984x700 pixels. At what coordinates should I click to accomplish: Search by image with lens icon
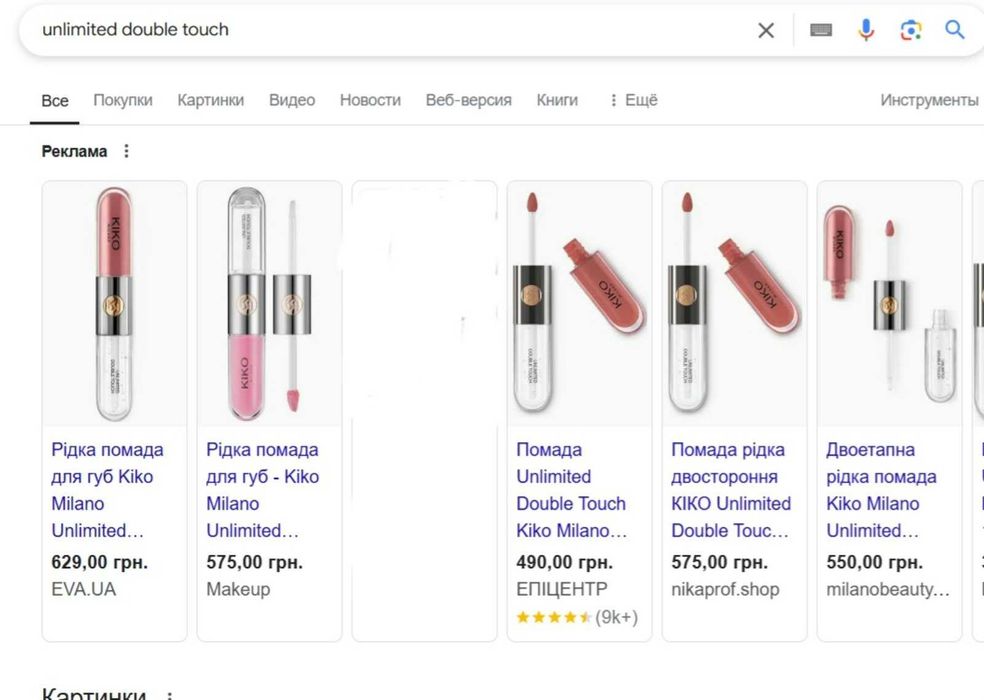click(x=911, y=30)
